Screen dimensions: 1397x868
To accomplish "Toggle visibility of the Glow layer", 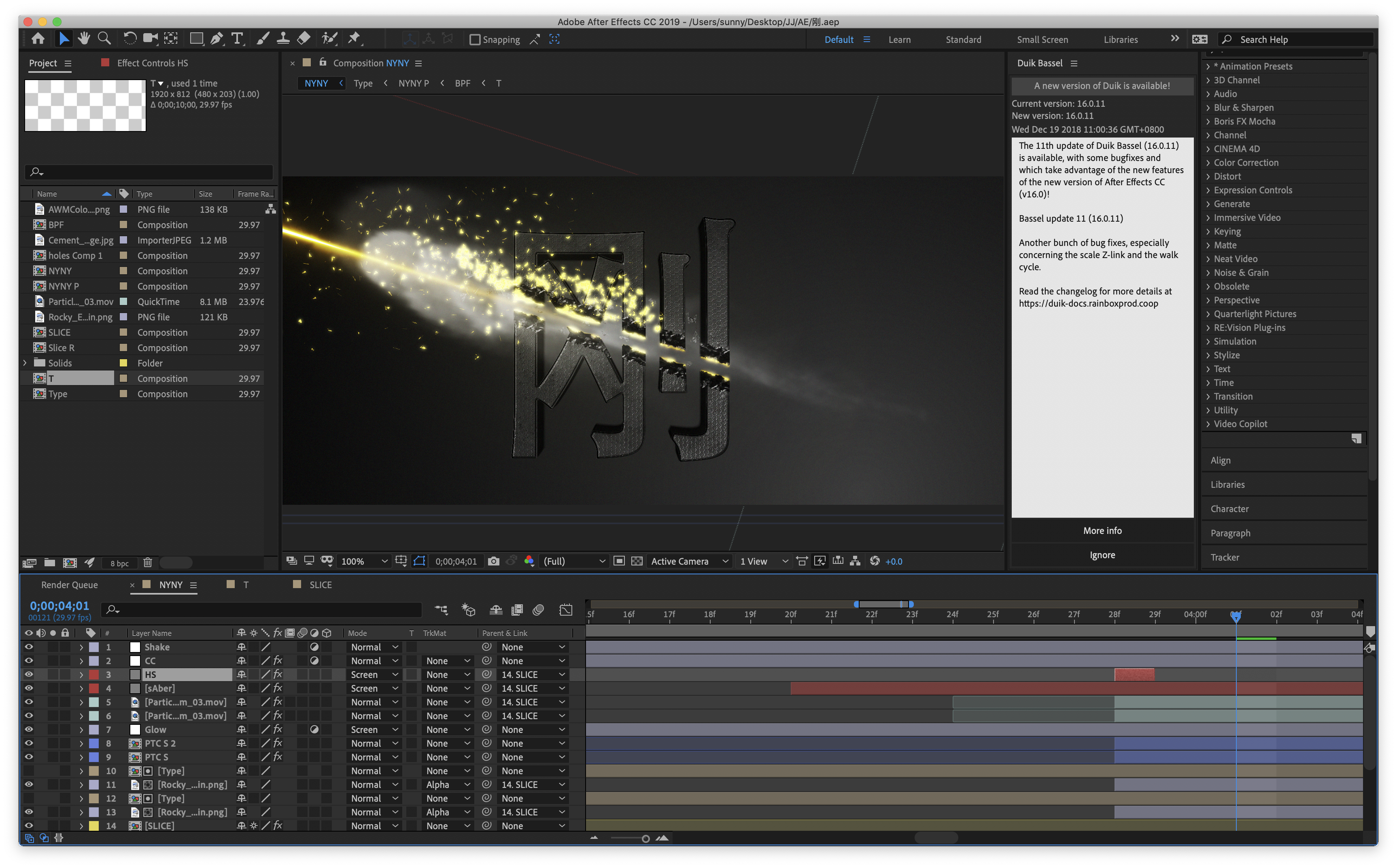I will pyautogui.click(x=29, y=729).
